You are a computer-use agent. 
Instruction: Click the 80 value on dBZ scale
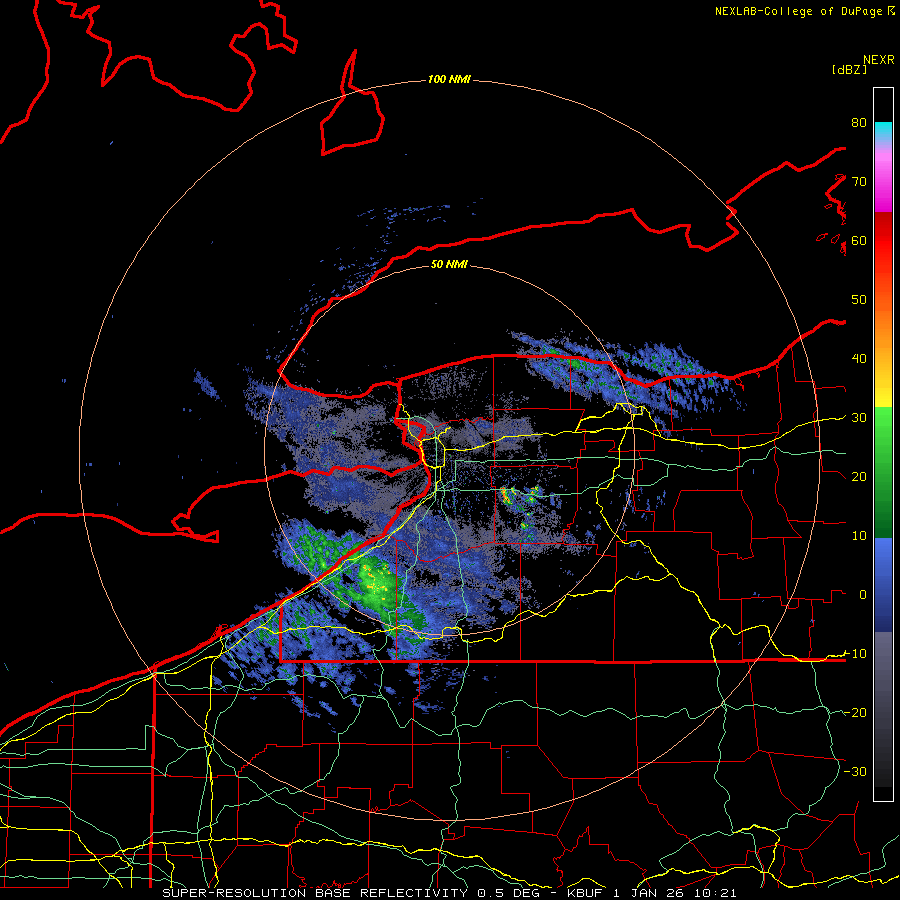click(x=859, y=122)
